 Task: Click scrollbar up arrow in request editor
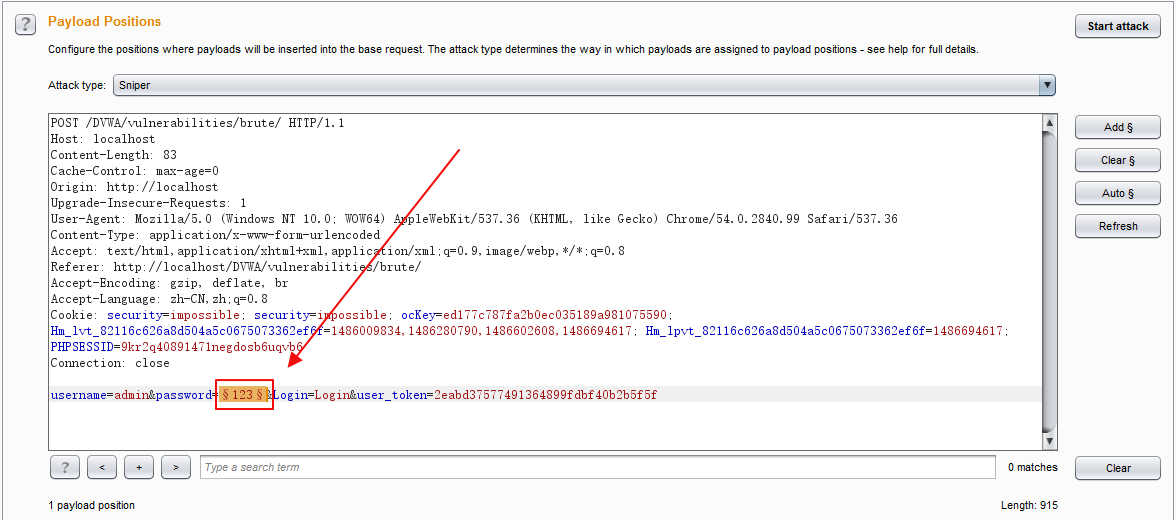coord(1049,123)
